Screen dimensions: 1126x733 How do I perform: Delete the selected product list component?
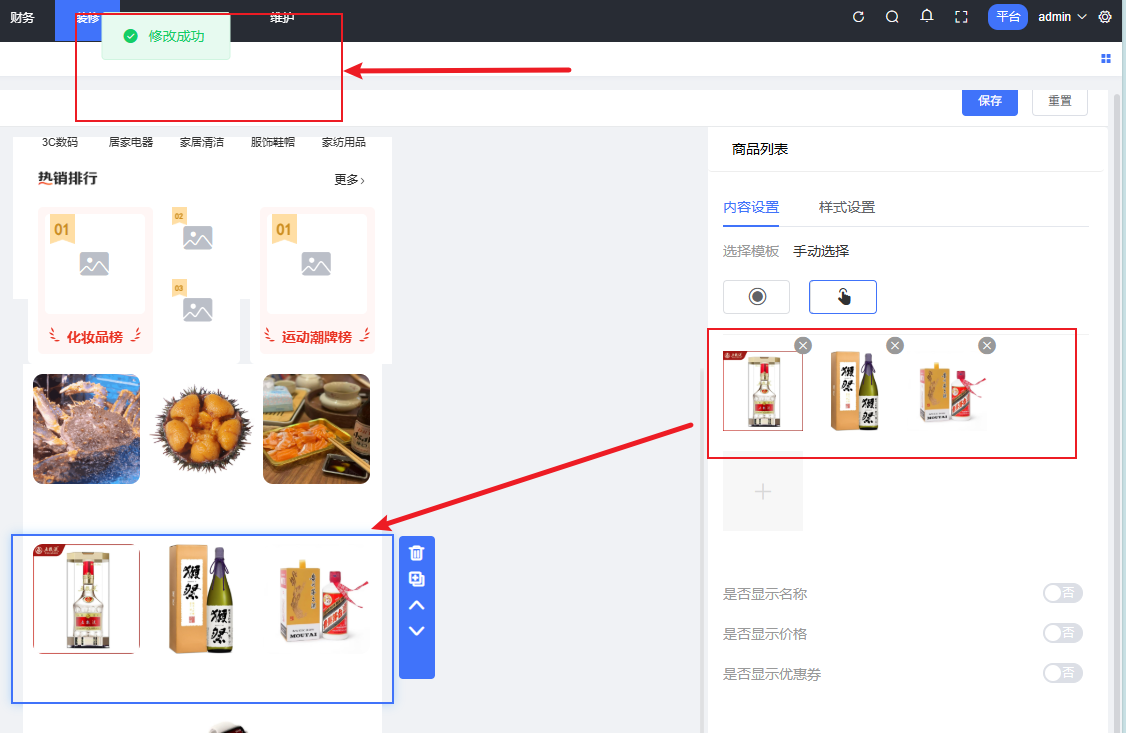[x=417, y=553]
